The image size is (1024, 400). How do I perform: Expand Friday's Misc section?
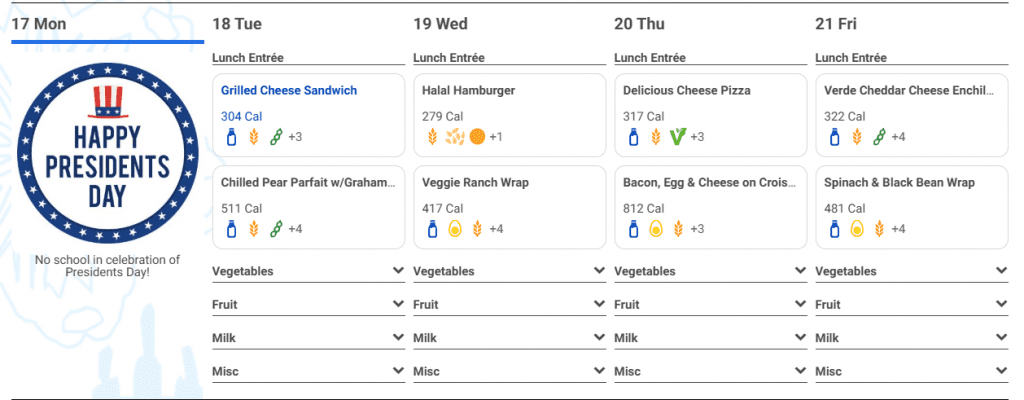point(912,371)
